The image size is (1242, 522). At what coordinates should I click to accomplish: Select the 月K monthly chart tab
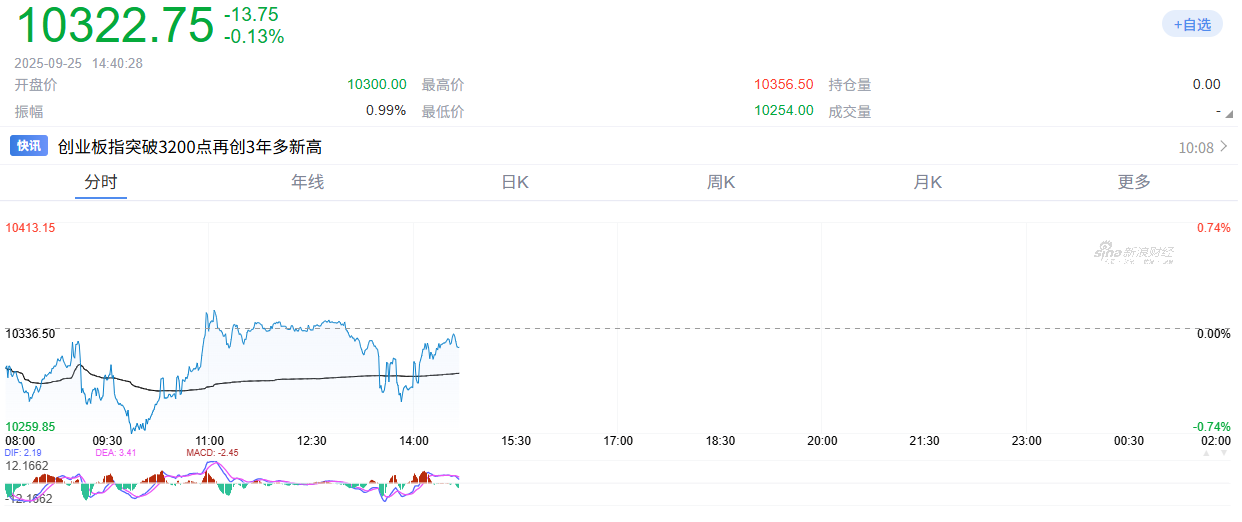(x=927, y=182)
